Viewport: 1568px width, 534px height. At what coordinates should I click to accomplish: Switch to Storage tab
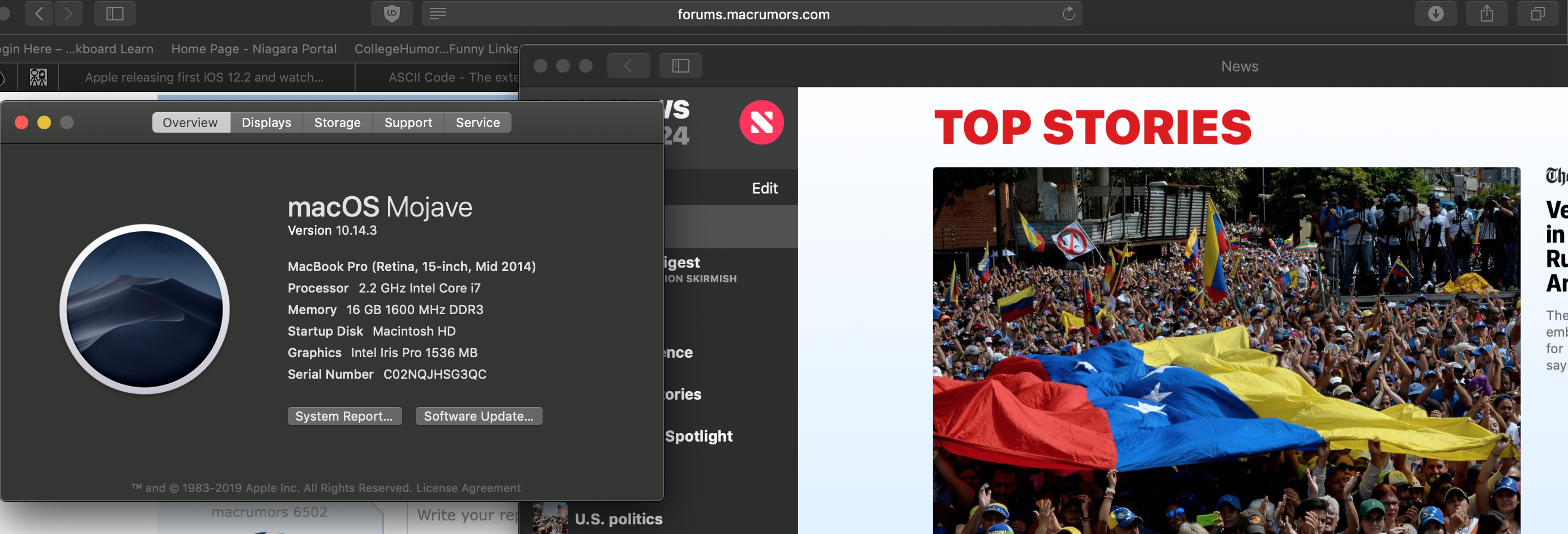click(x=337, y=122)
